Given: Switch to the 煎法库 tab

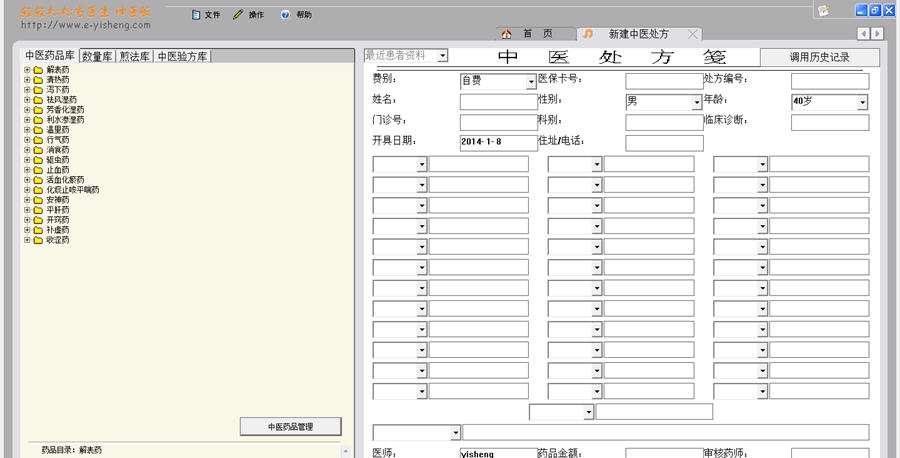Looking at the screenshot, I should (135, 56).
